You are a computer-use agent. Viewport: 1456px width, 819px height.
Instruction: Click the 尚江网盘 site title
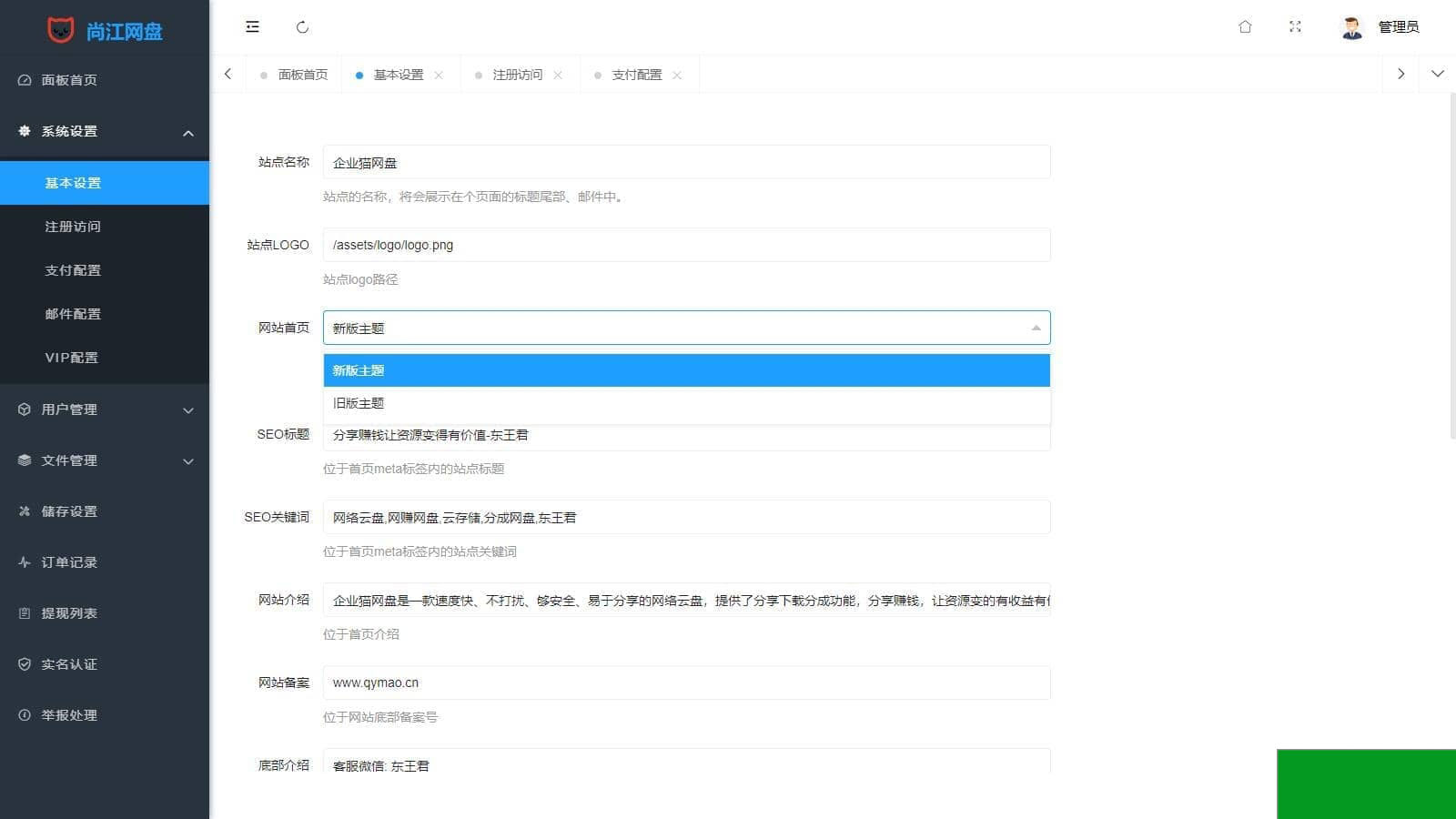(125, 32)
